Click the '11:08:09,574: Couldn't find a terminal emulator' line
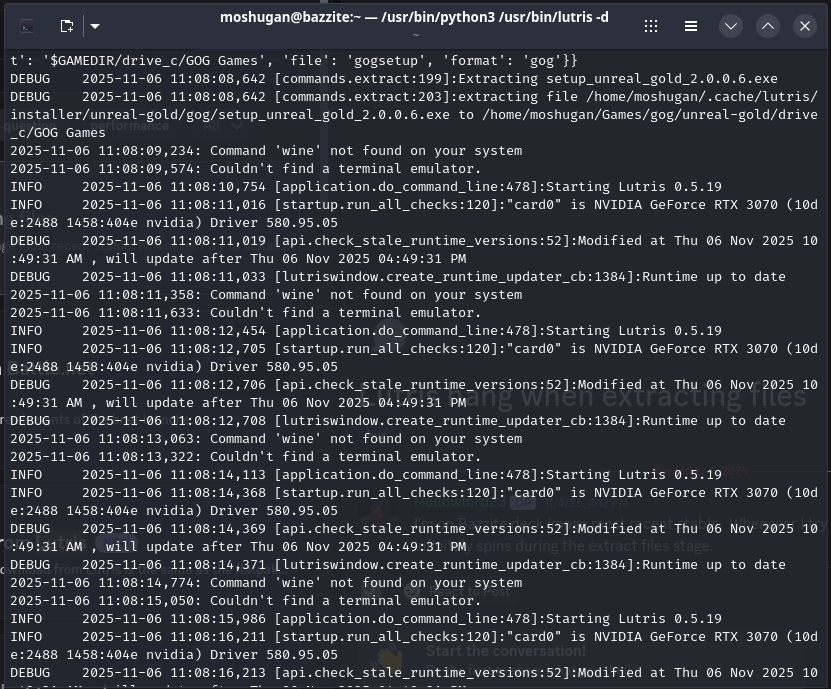This screenshot has height=689, width=831. coord(245,169)
